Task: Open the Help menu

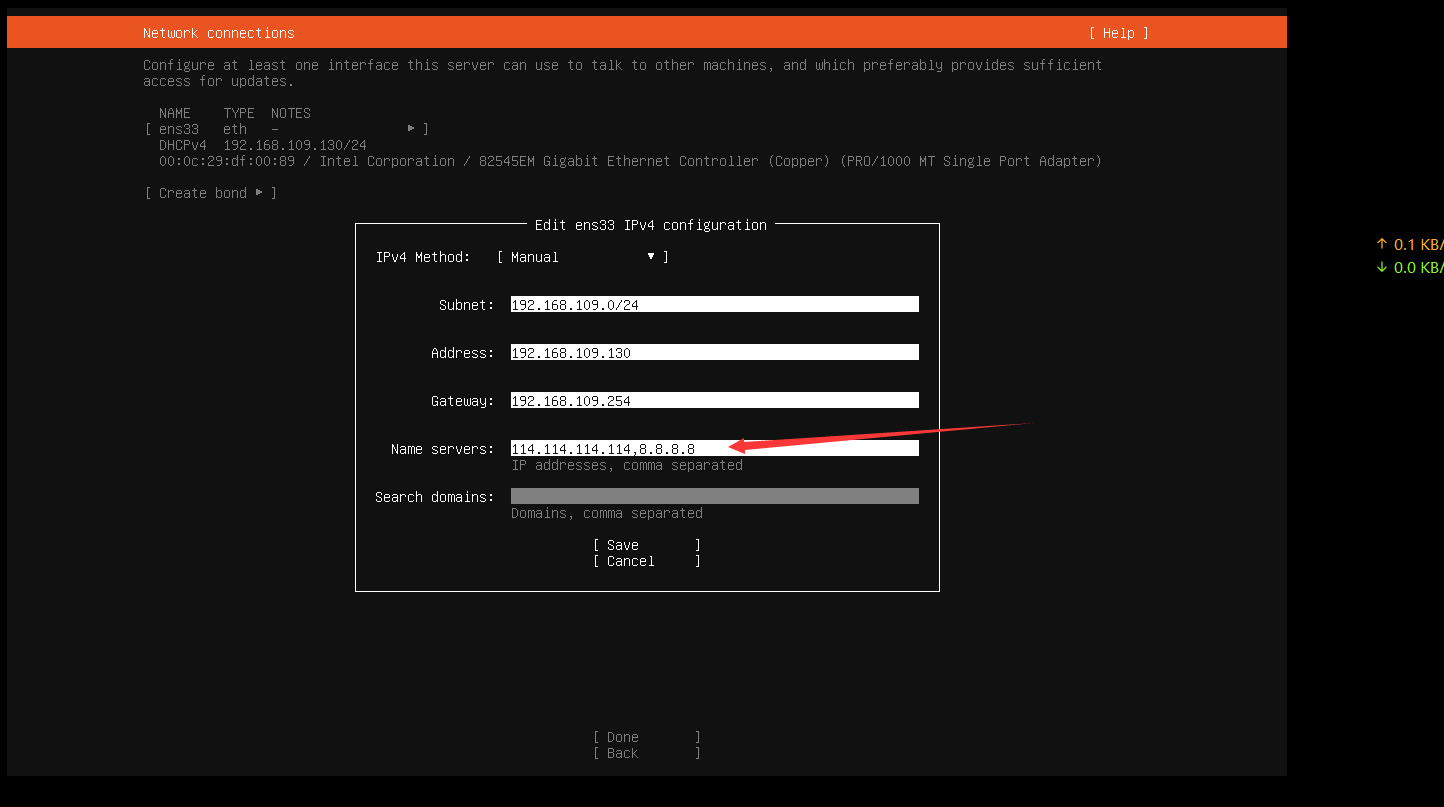Action: coord(1119,33)
